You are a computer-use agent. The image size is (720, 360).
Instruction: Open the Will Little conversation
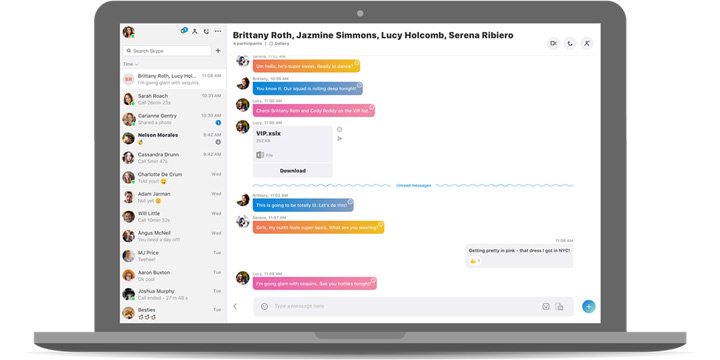[x=173, y=217]
